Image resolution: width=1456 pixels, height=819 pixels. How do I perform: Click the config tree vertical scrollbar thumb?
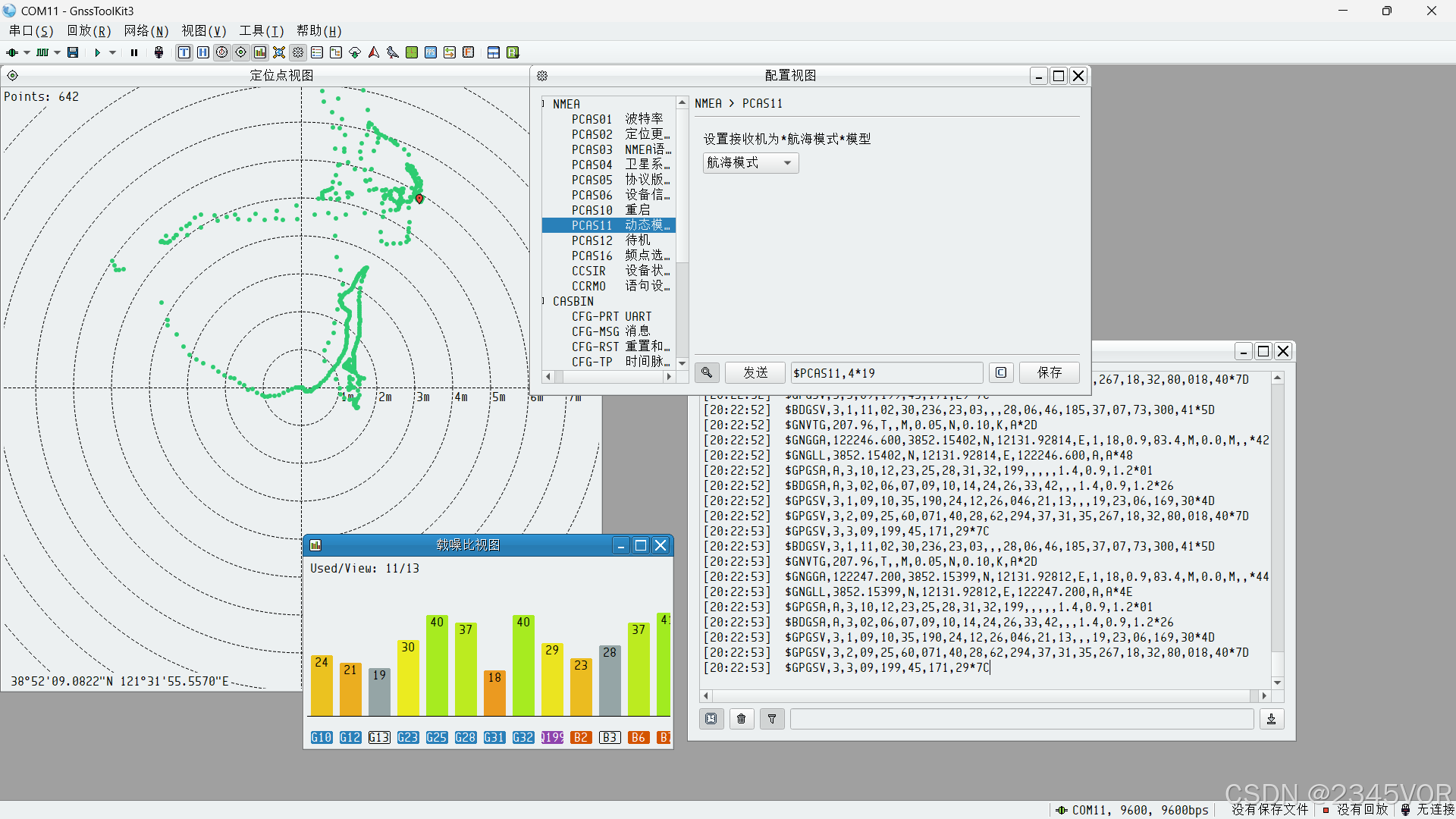click(682, 186)
